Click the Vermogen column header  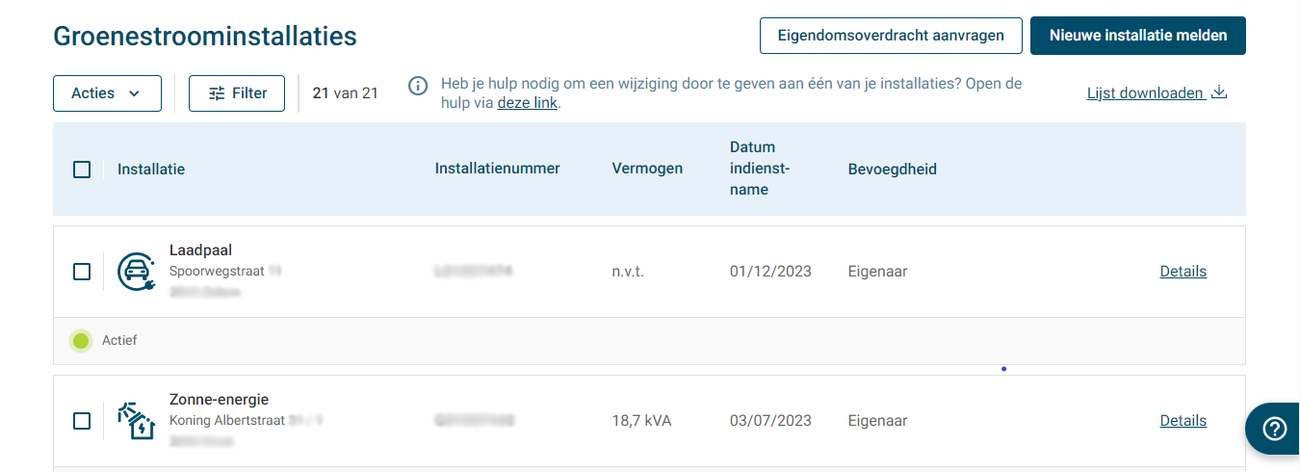pyautogui.click(x=647, y=169)
